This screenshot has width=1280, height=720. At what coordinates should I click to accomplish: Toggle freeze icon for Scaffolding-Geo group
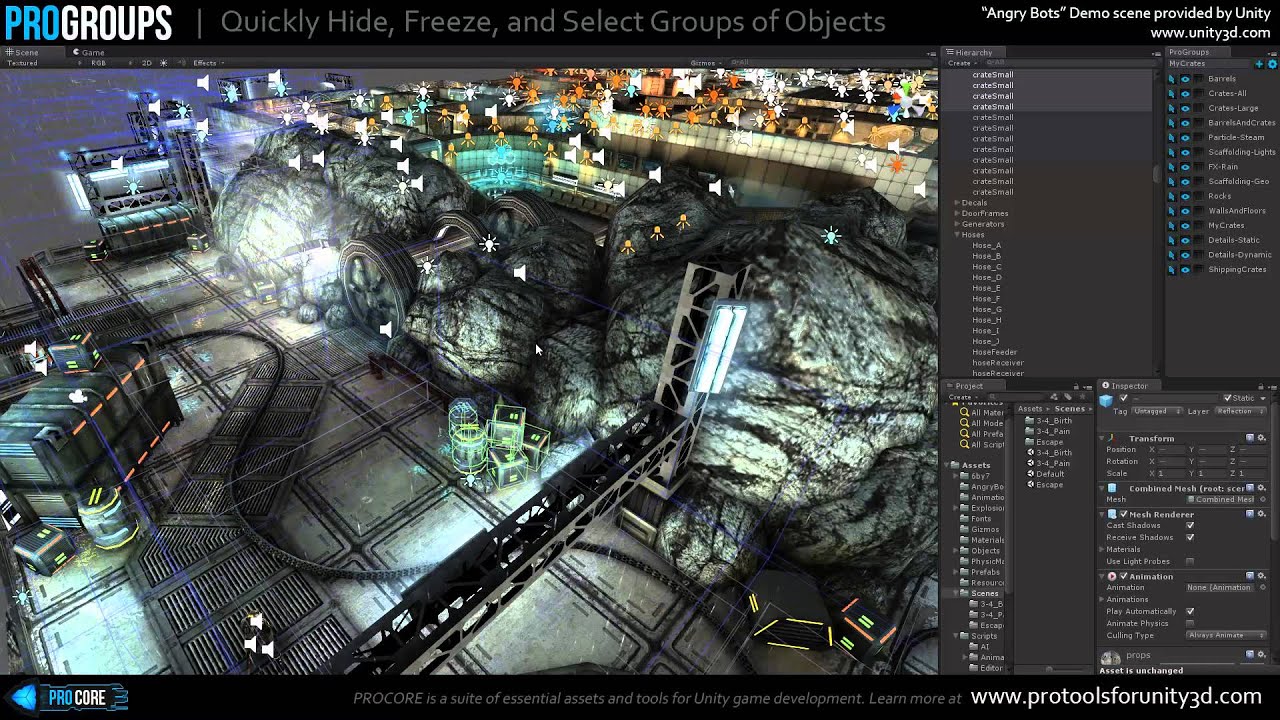pyautogui.click(x=1198, y=181)
